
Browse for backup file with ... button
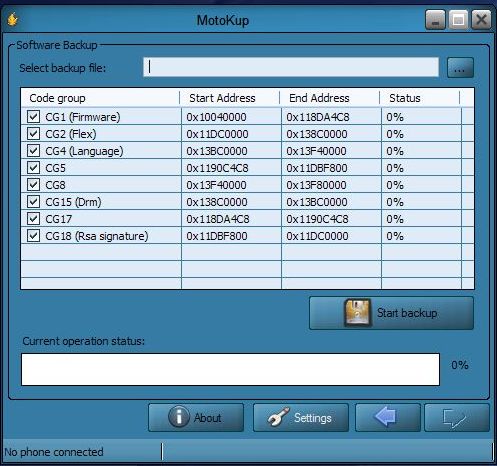(x=460, y=68)
